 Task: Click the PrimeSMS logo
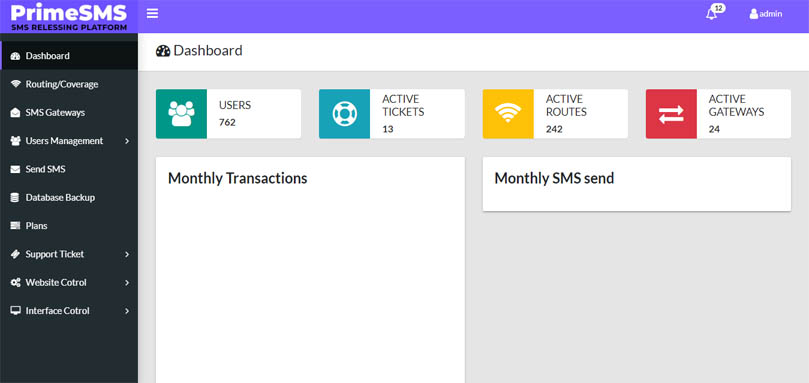[69, 16]
